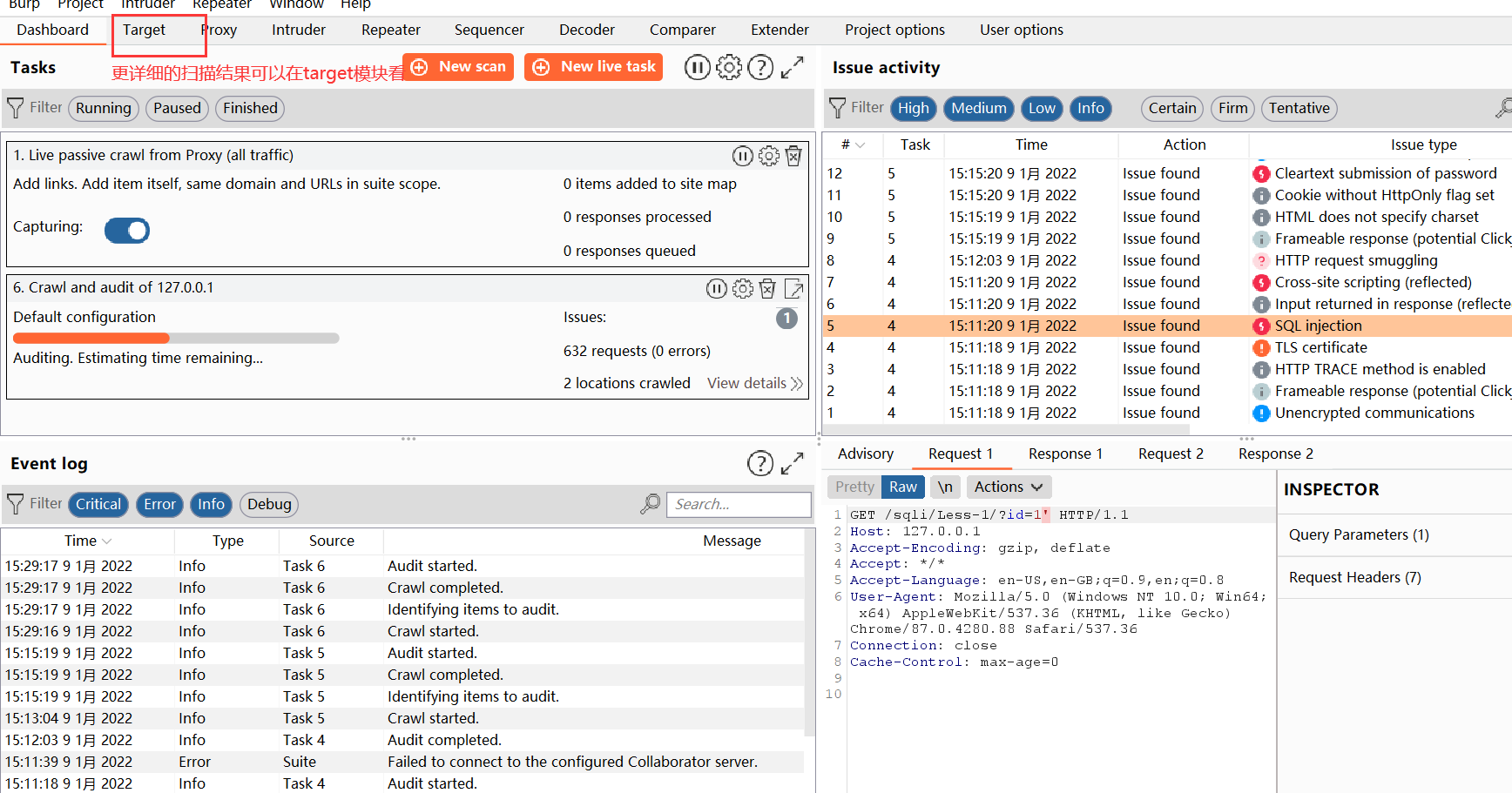Image resolution: width=1512 pixels, height=793 pixels.
Task: Turn off the Capturing toggle switch
Action: (x=127, y=230)
